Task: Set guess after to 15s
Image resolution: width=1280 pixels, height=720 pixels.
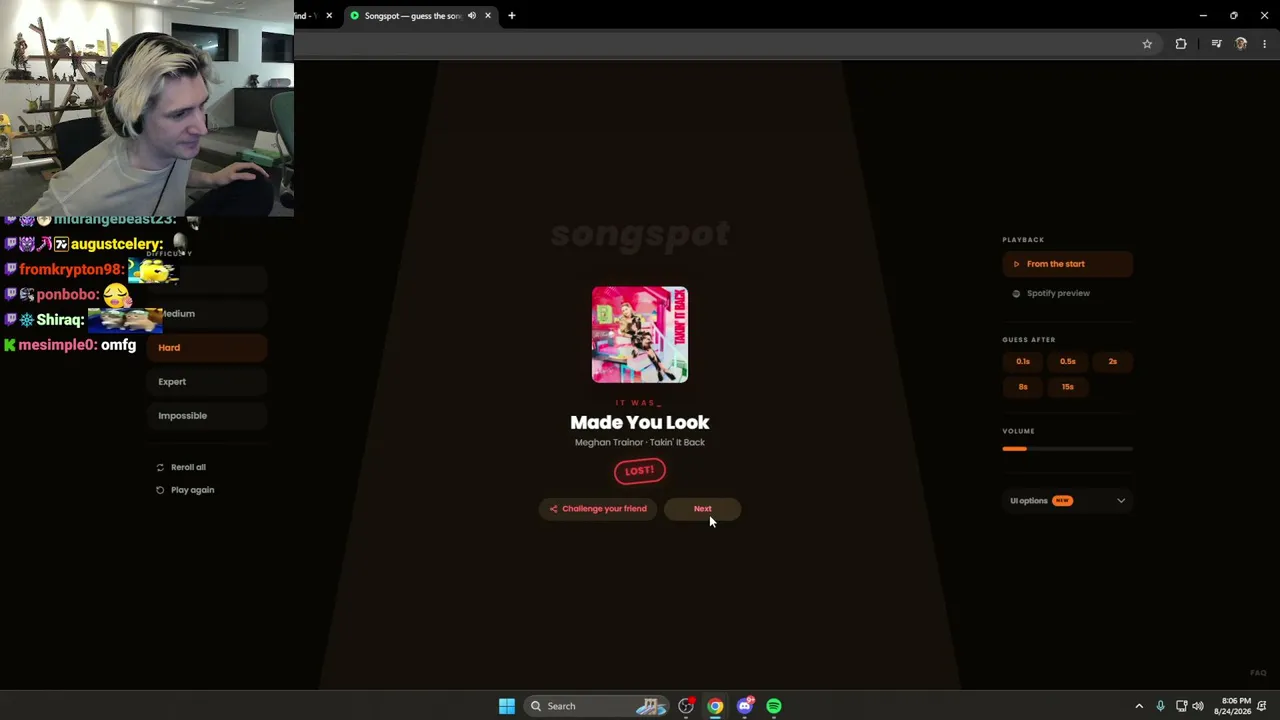Action: pos(1068,387)
